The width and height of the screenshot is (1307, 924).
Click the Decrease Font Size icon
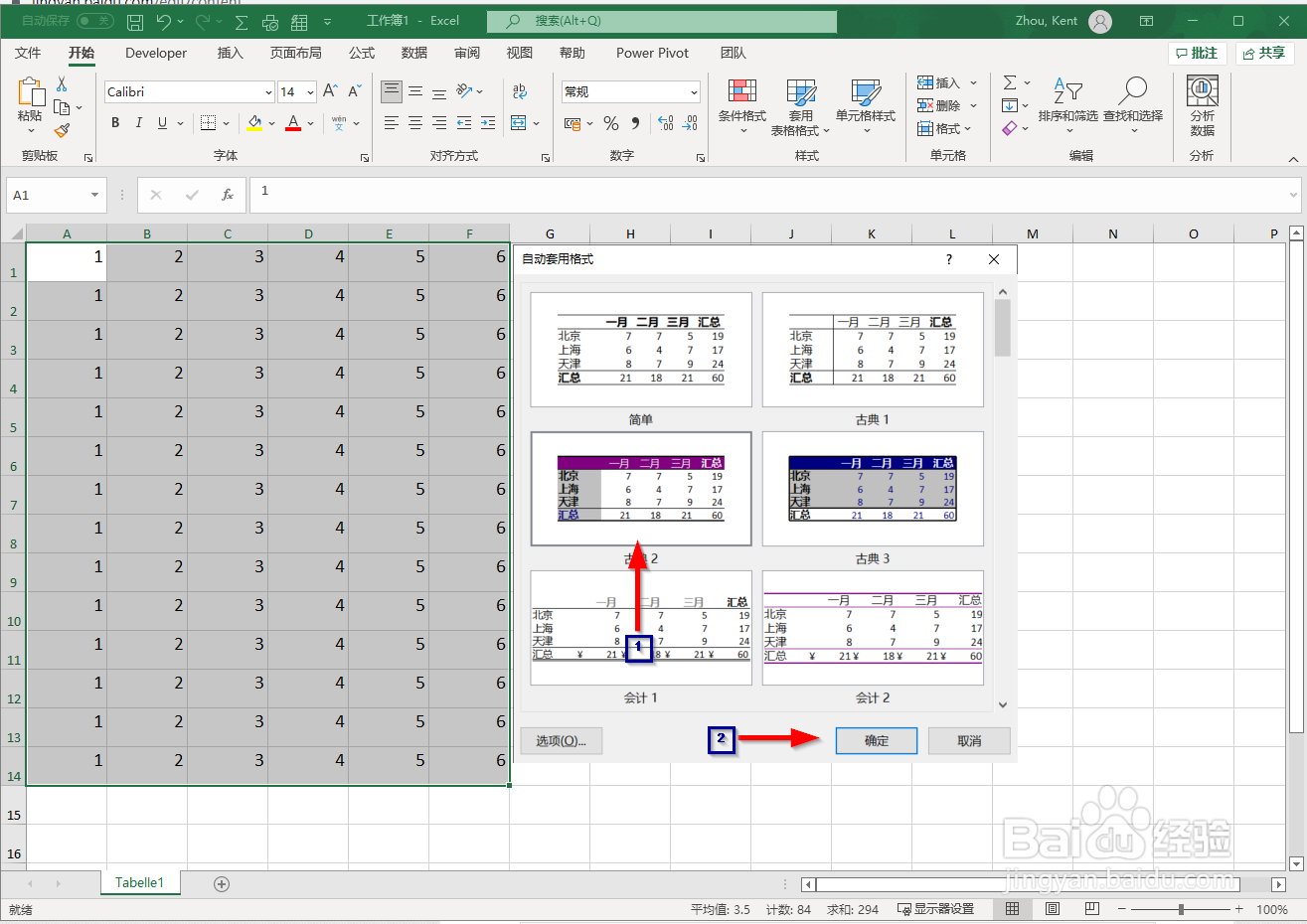click(x=354, y=91)
